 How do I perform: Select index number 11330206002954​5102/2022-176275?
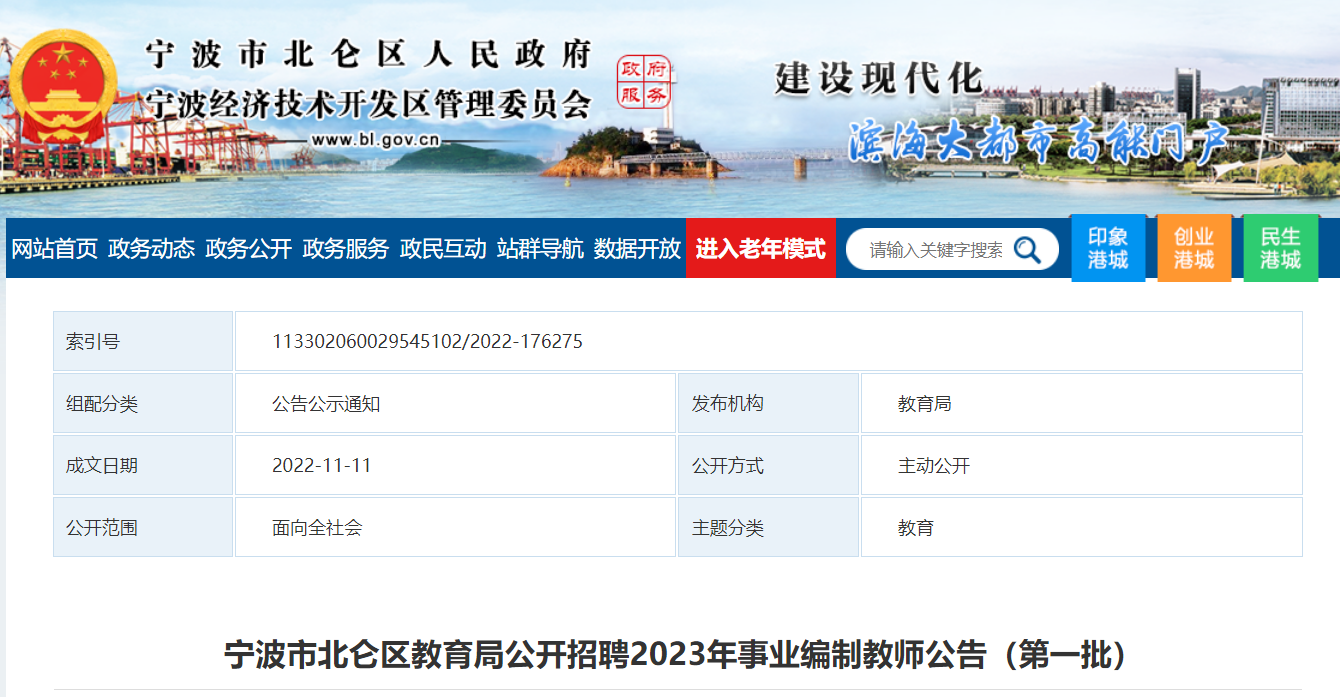pyautogui.click(x=427, y=342)
